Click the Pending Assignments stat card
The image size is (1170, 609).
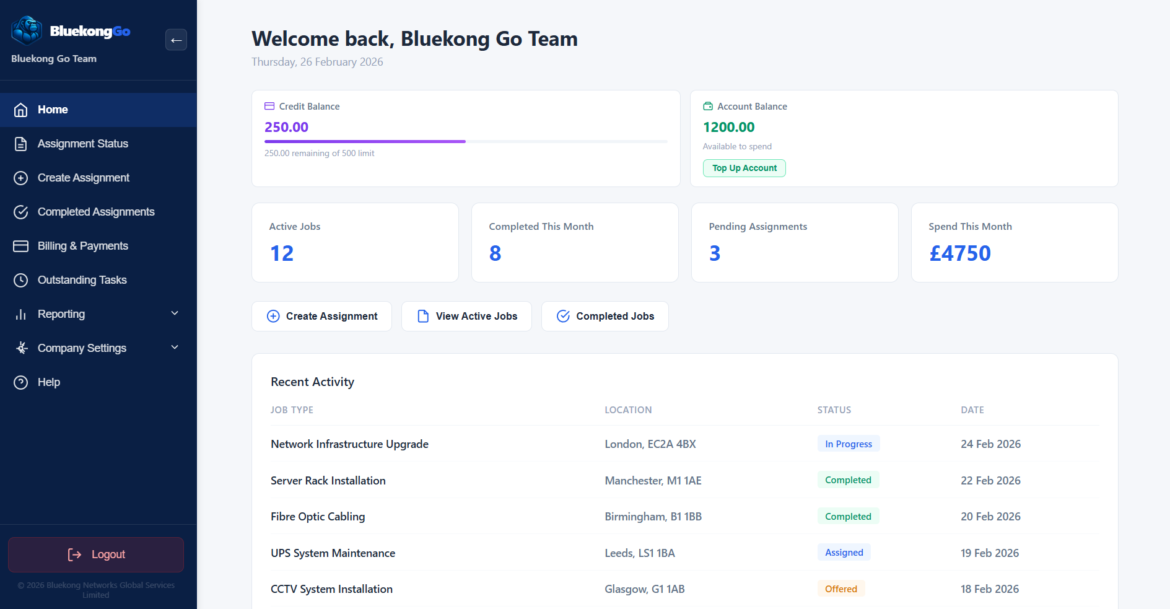coord(794,243)
